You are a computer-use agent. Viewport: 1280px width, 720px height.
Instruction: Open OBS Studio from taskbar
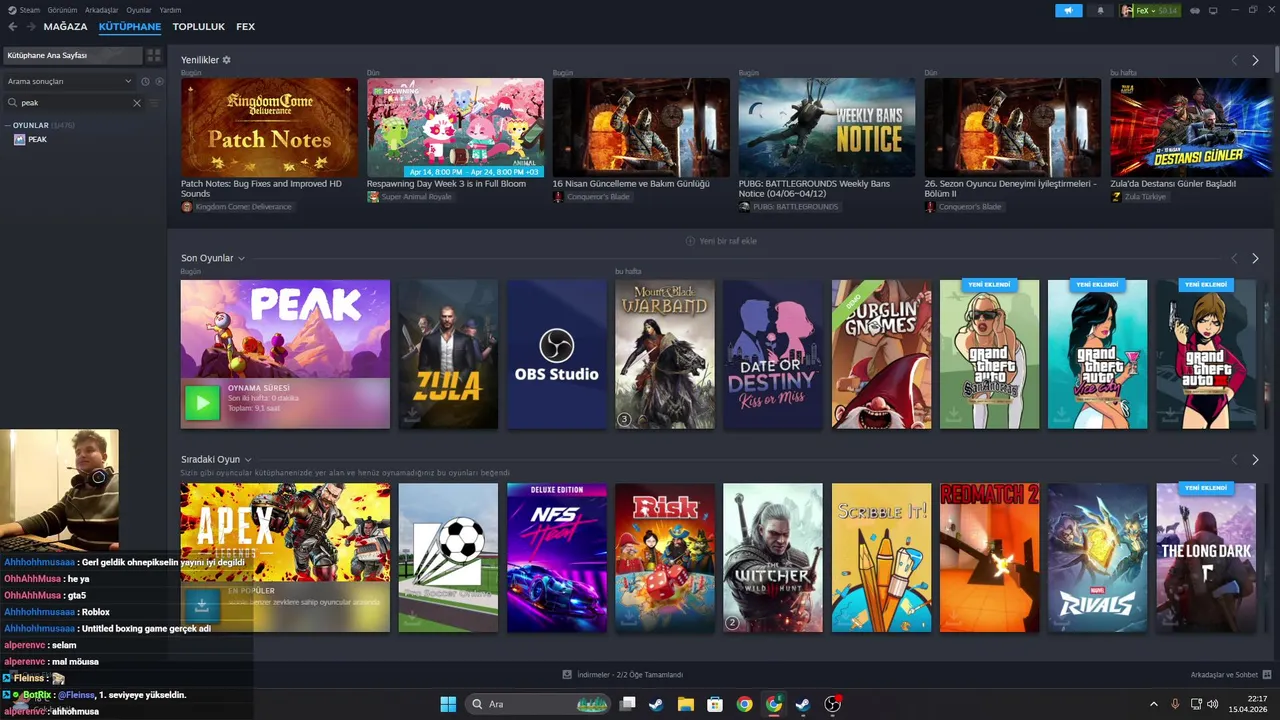(833, 704)
